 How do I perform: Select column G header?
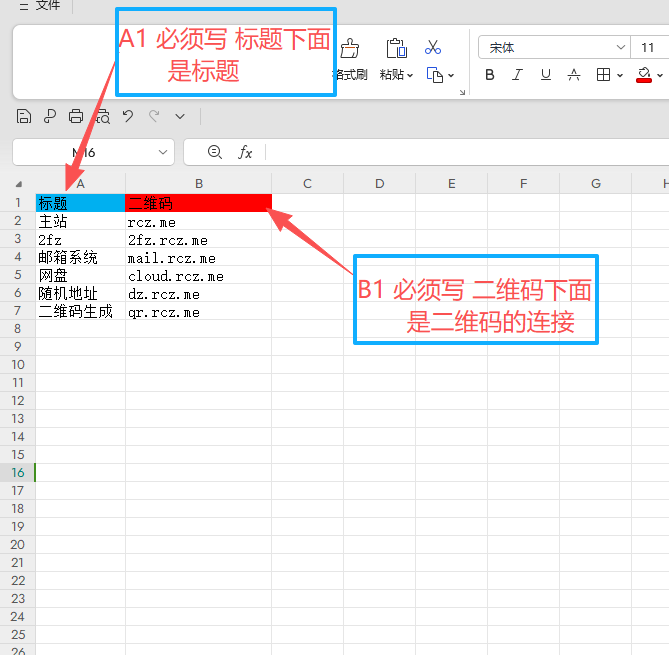point(596,183)
